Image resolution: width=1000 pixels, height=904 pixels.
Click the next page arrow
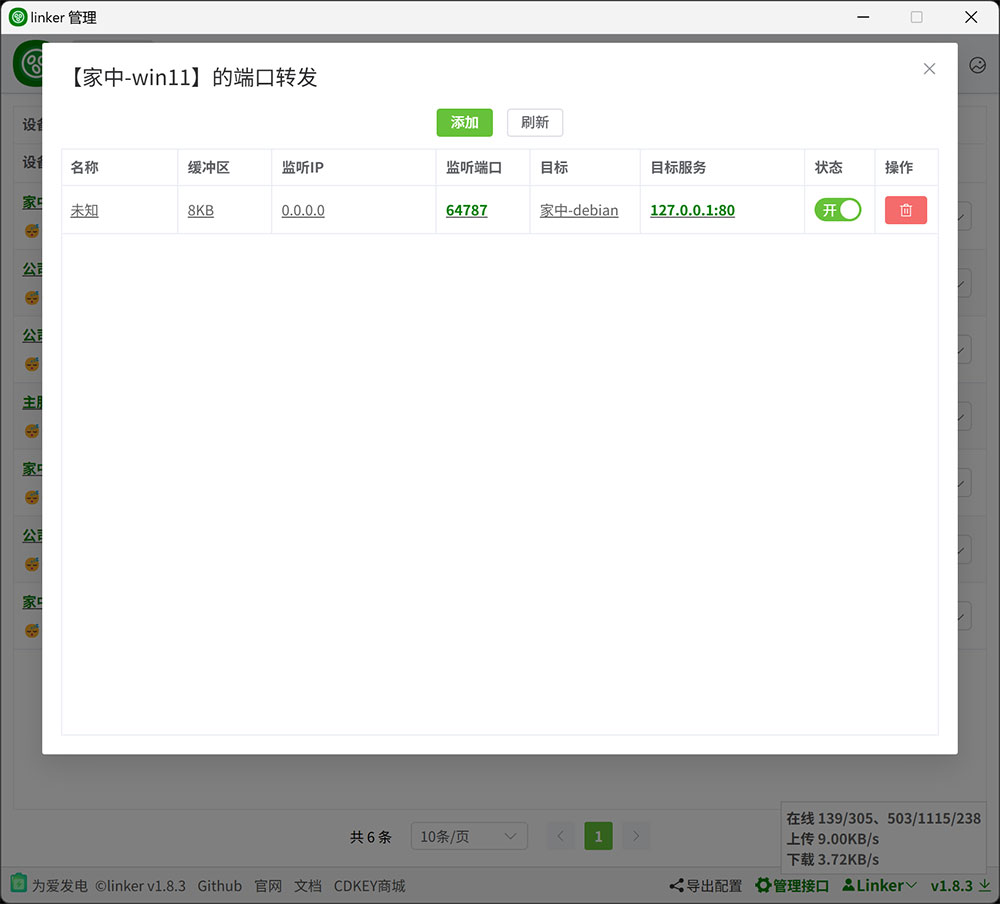(x=636, y=837)
